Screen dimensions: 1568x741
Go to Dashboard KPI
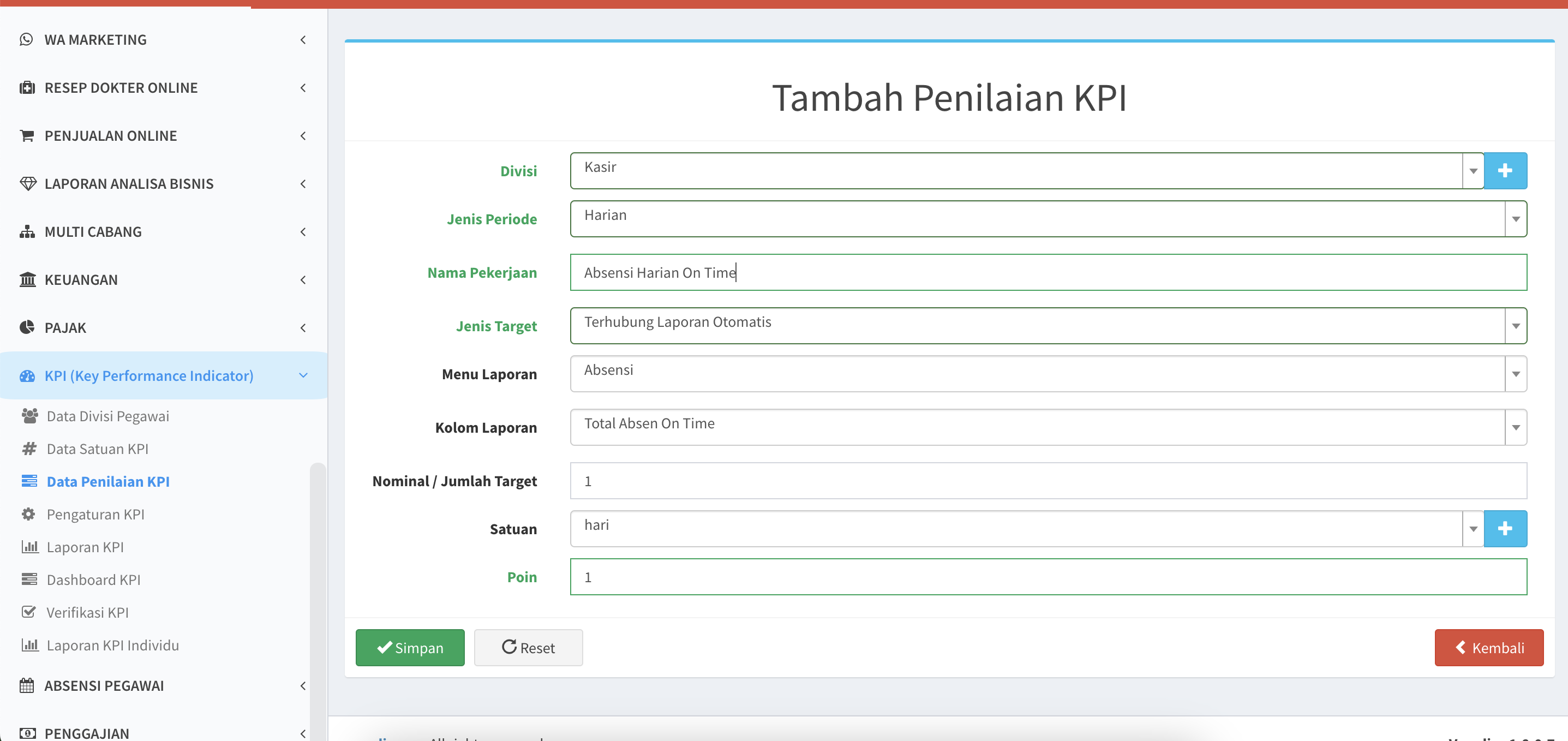(93, 579)
